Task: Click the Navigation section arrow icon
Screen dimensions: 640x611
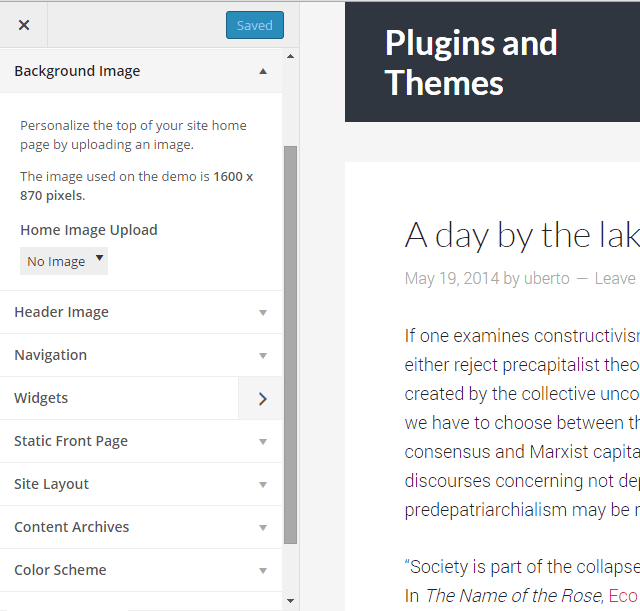Action: pyautogui.click(x=263, y=355)
